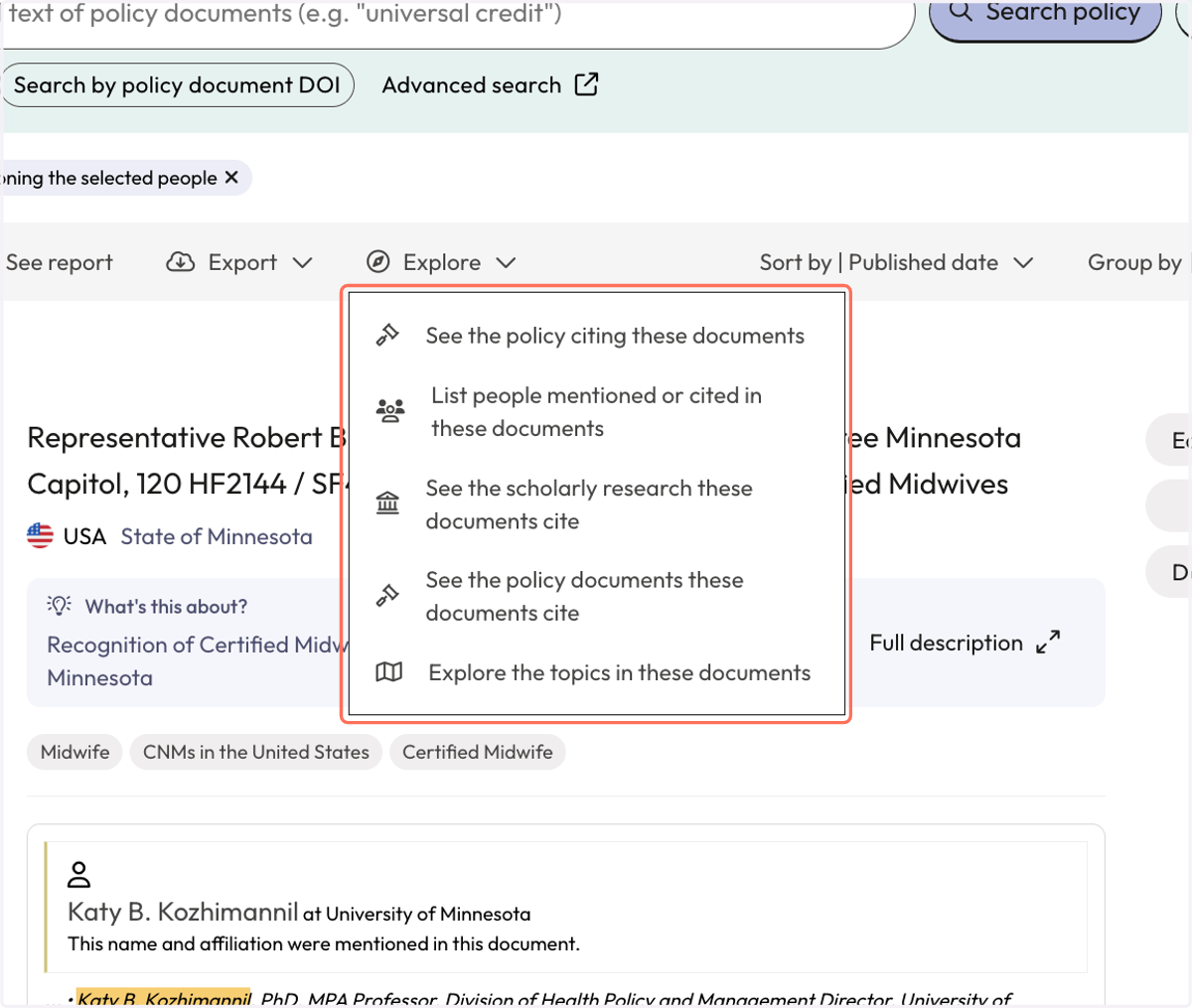Click the person icon above Katy B. Kozhimannil
1192x1008 pixels.
(78, 875)
